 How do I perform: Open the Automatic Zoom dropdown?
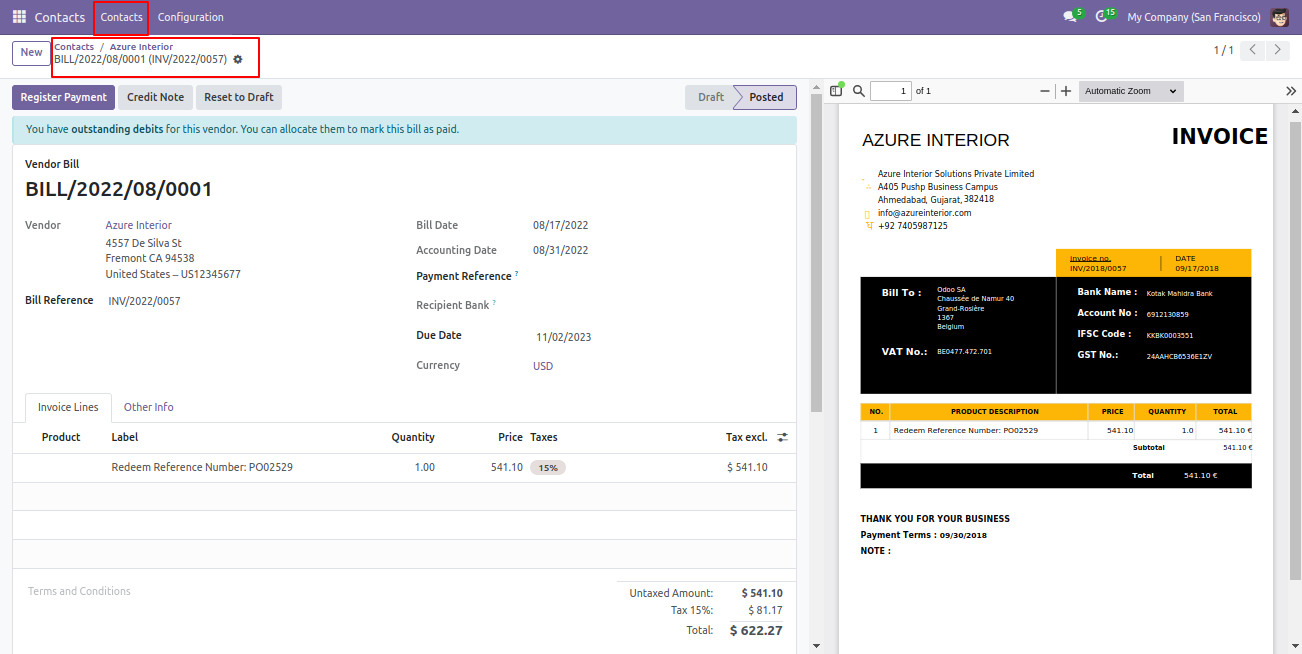point(1131,91)
